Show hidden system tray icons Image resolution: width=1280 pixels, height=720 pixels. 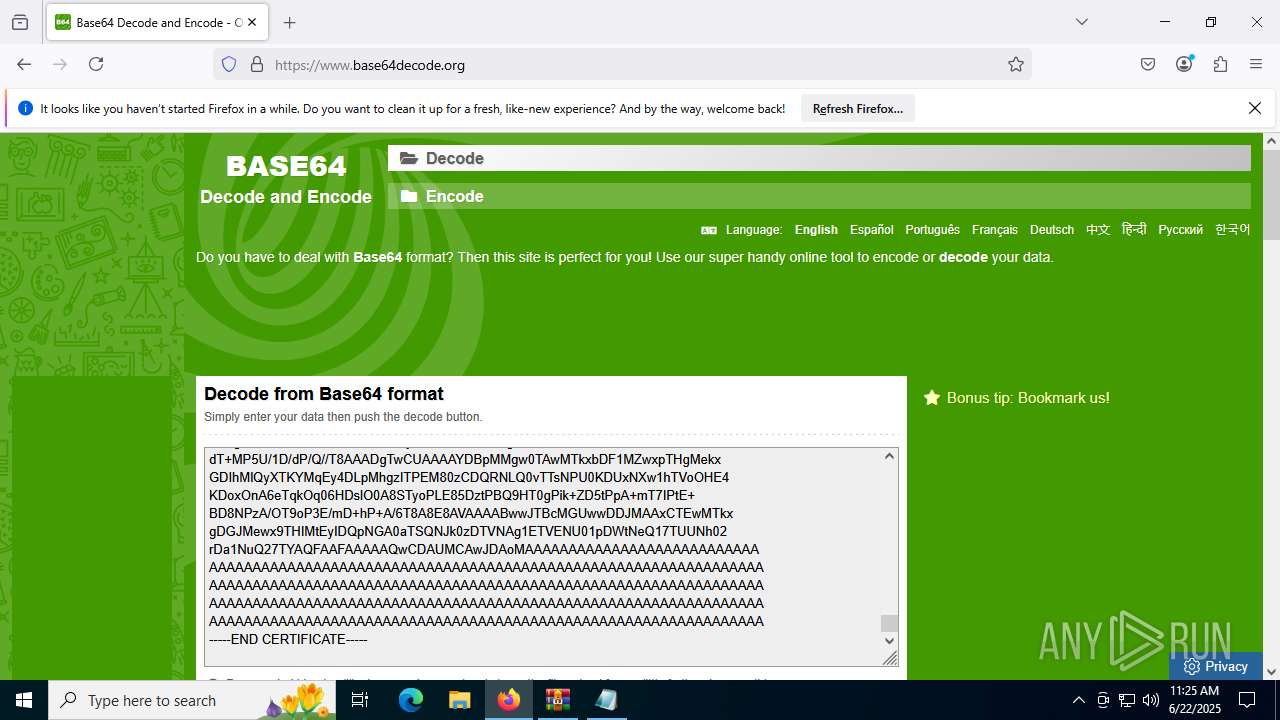click(1078, 700)
